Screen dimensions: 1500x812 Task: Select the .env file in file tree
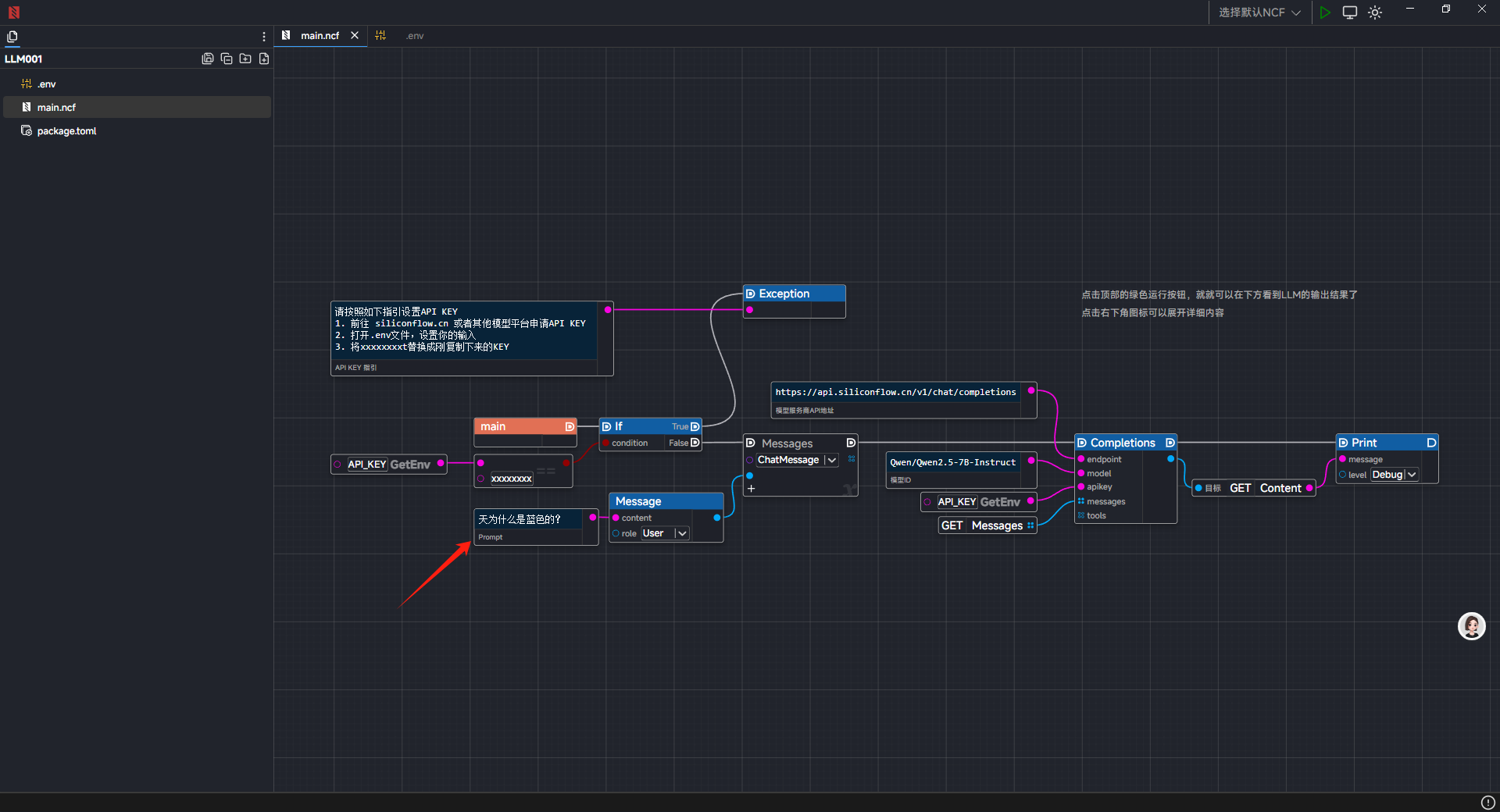[x=47, y=84]
